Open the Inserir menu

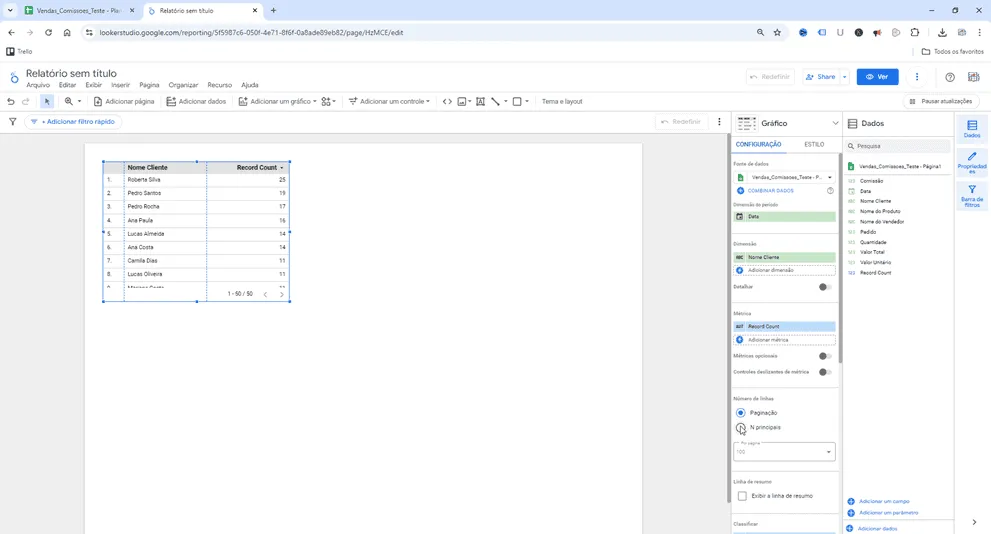tap(120, 85)
